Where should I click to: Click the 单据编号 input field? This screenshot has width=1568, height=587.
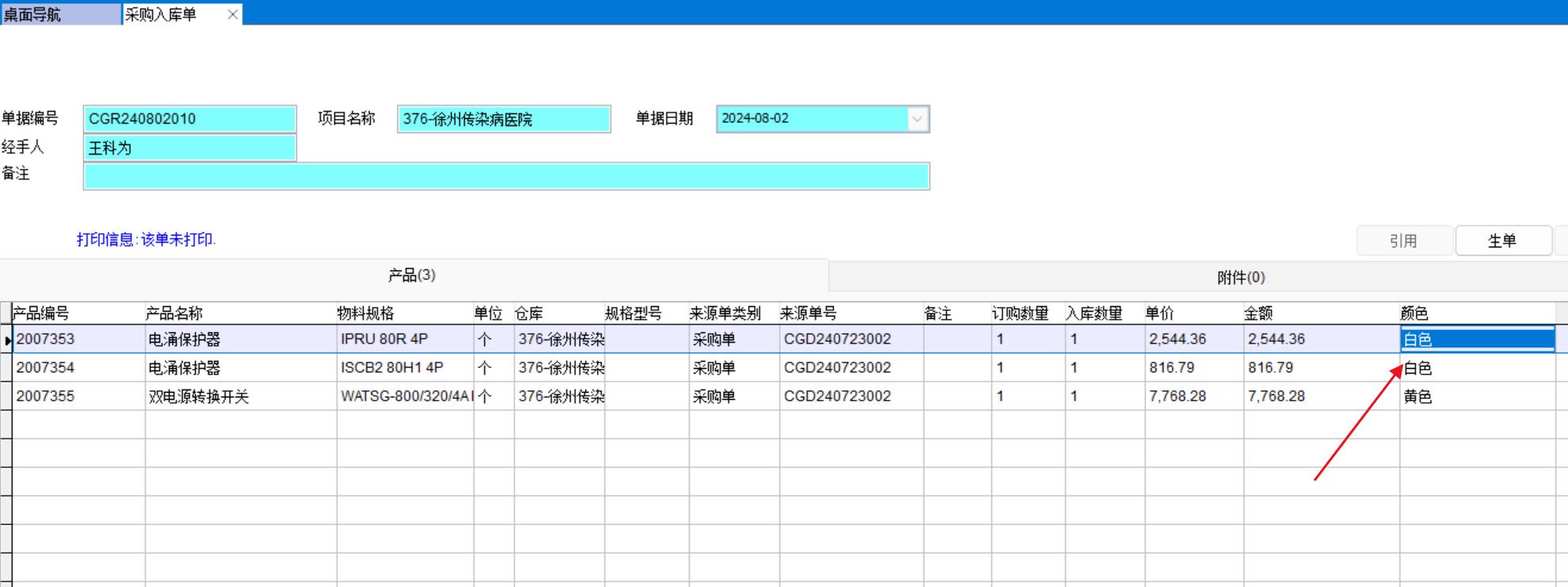click(190, 119)
